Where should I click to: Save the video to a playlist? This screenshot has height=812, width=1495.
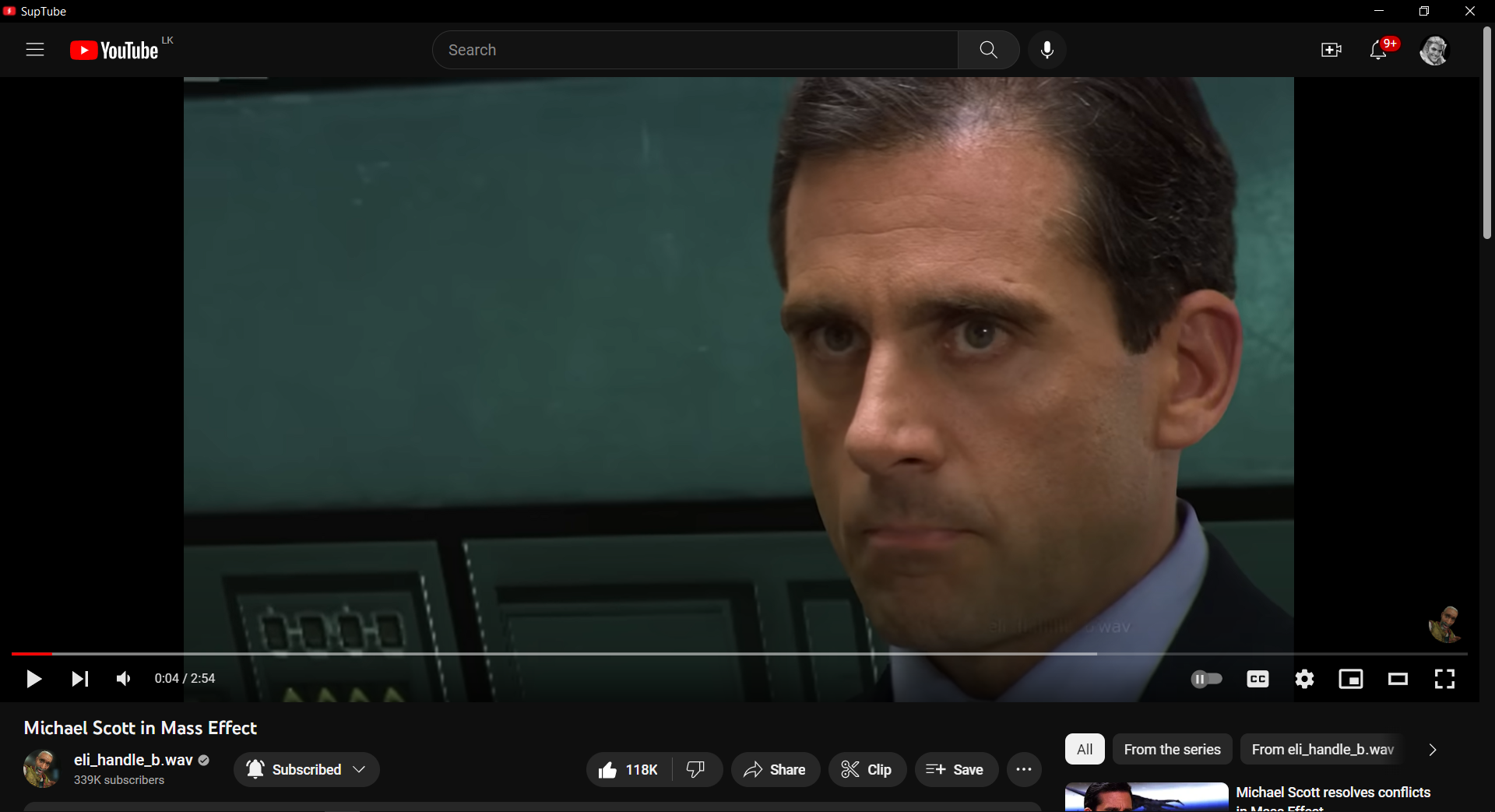pos(956,770)
